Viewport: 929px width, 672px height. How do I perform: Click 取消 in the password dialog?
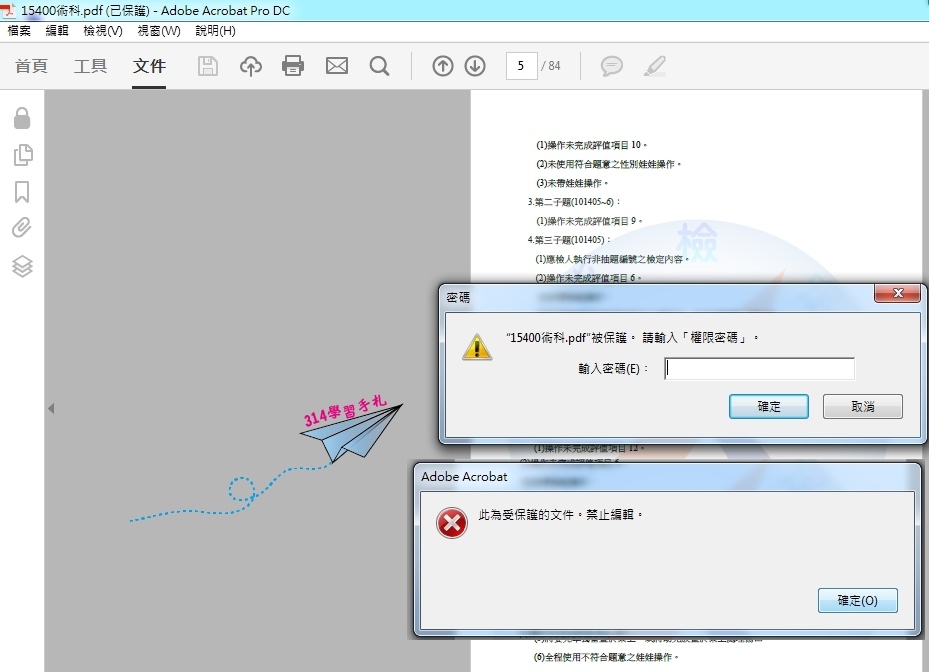[x=863, y=407]
